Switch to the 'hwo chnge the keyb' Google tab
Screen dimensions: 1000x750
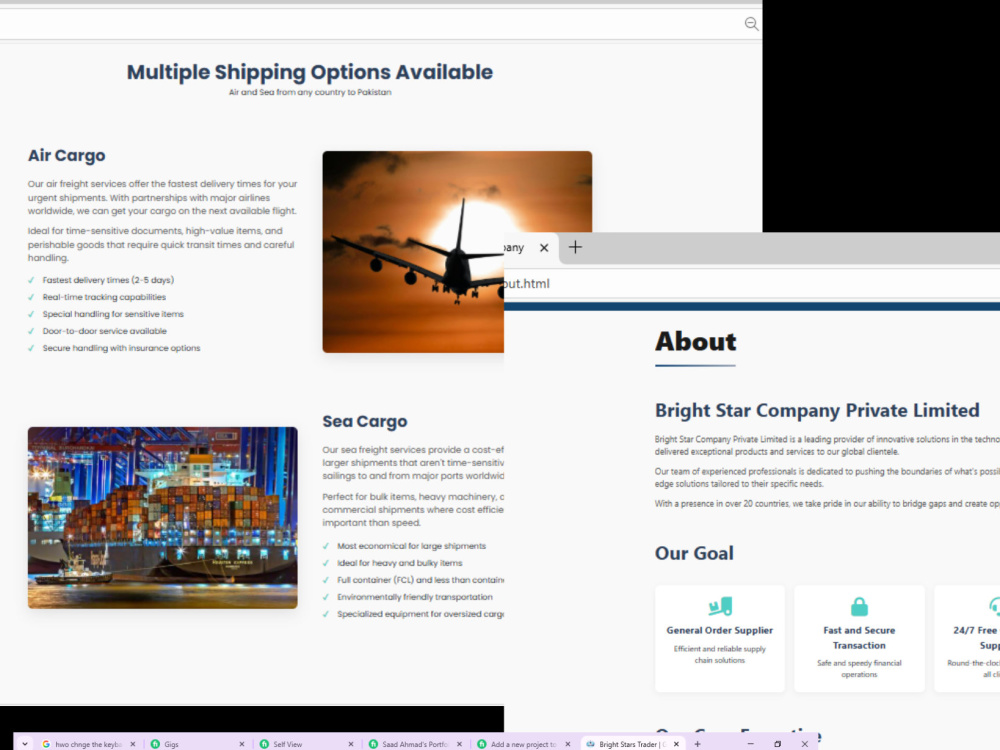pyautogui.click(x=88, y=744)
